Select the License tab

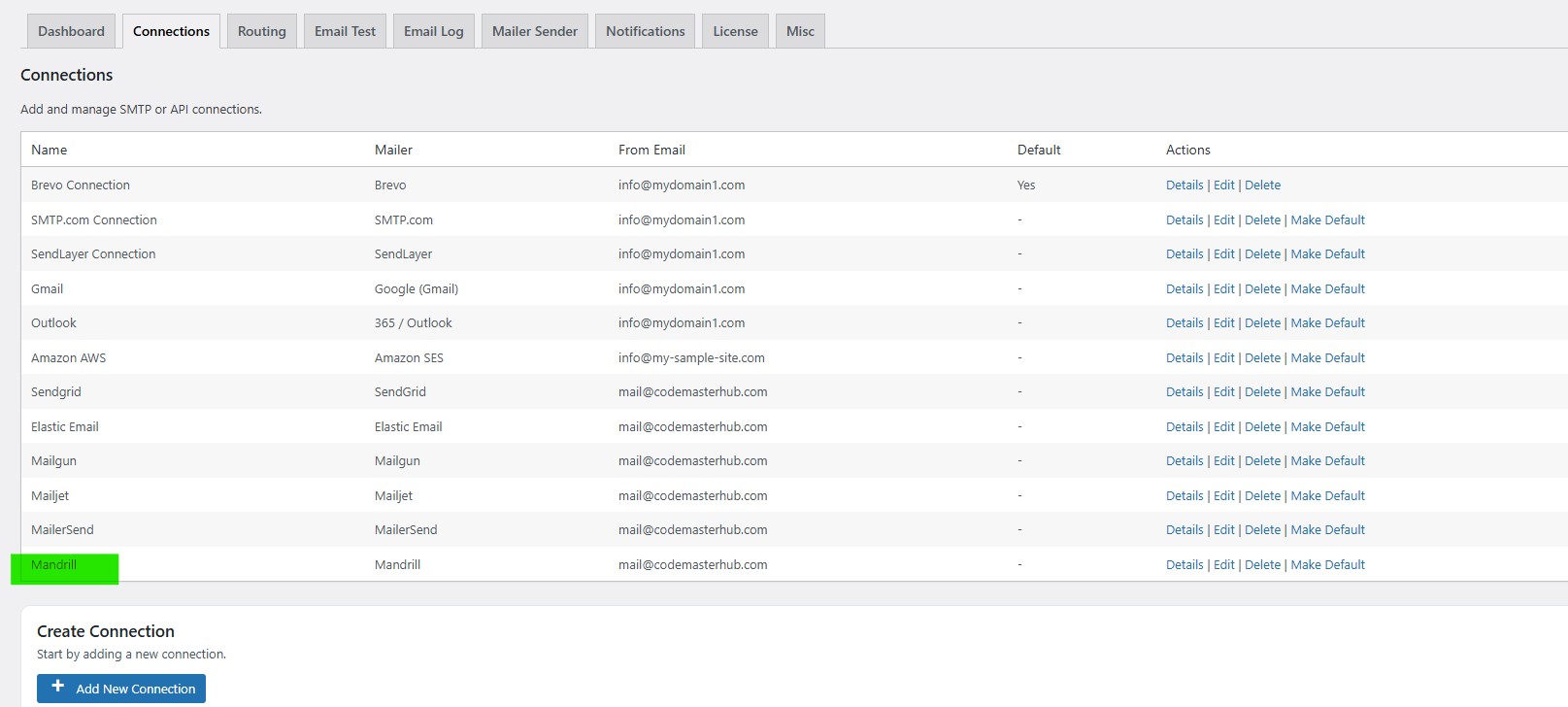(735, 31)
